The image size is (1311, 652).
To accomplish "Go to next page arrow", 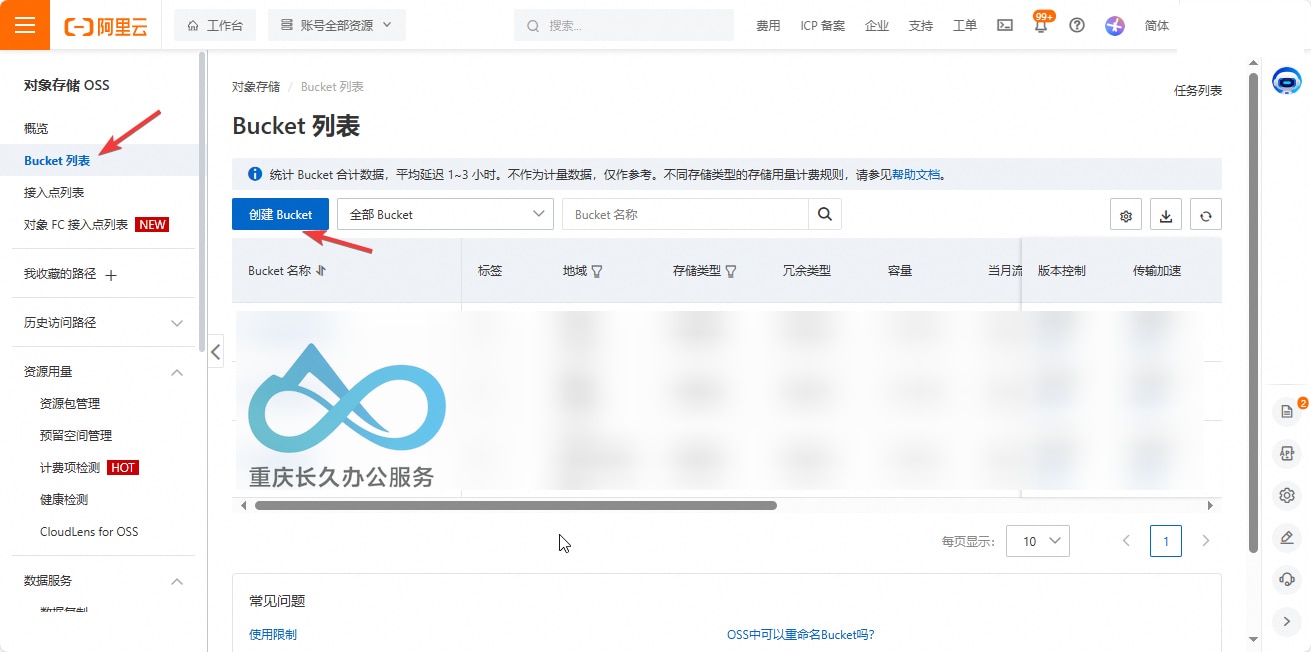I will point(1206,541).
